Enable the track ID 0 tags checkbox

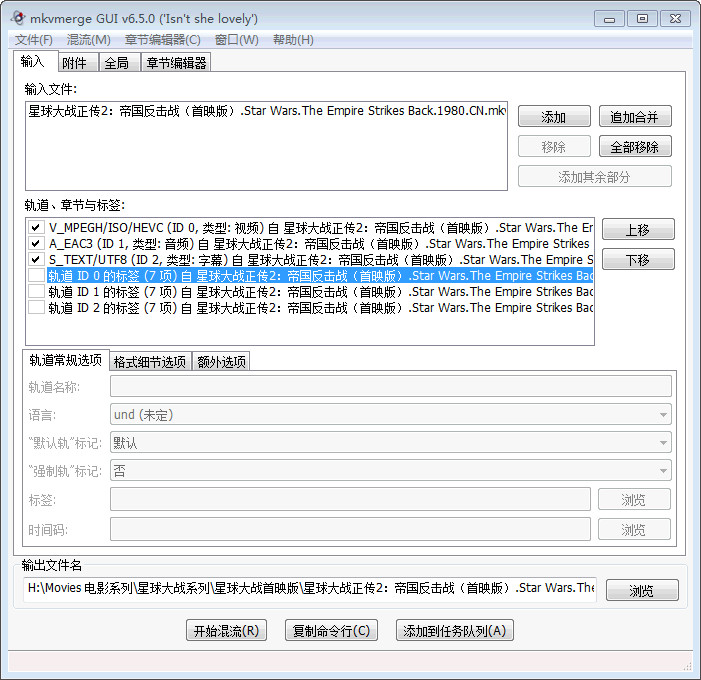(36, 276)
